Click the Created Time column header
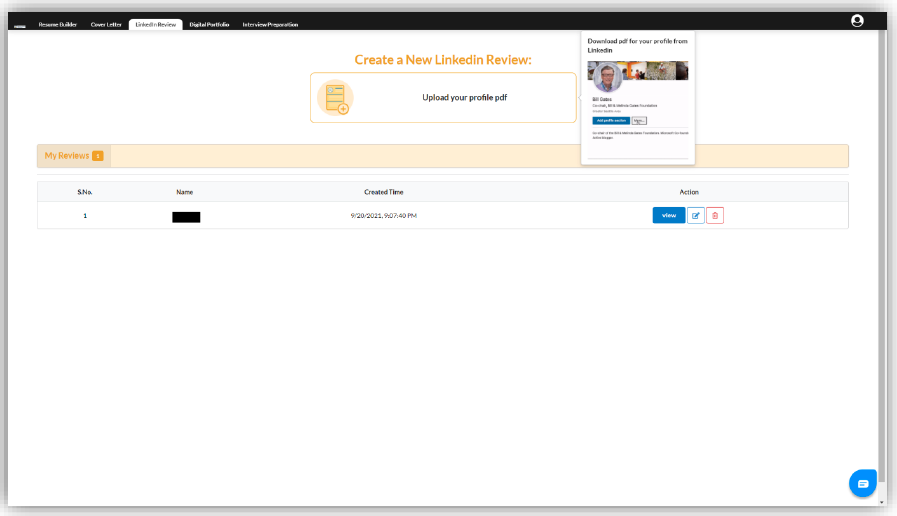The height and width of the screenshot is (516, 897). (383, 191)
